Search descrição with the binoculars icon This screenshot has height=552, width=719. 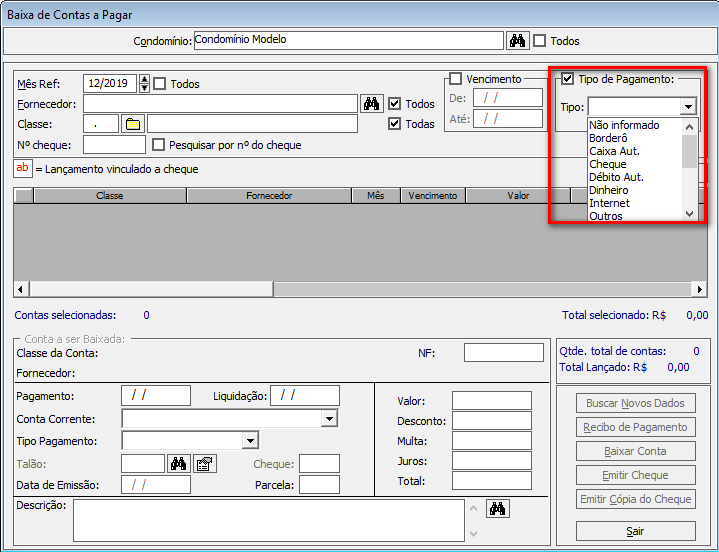[x=498, y=508]
